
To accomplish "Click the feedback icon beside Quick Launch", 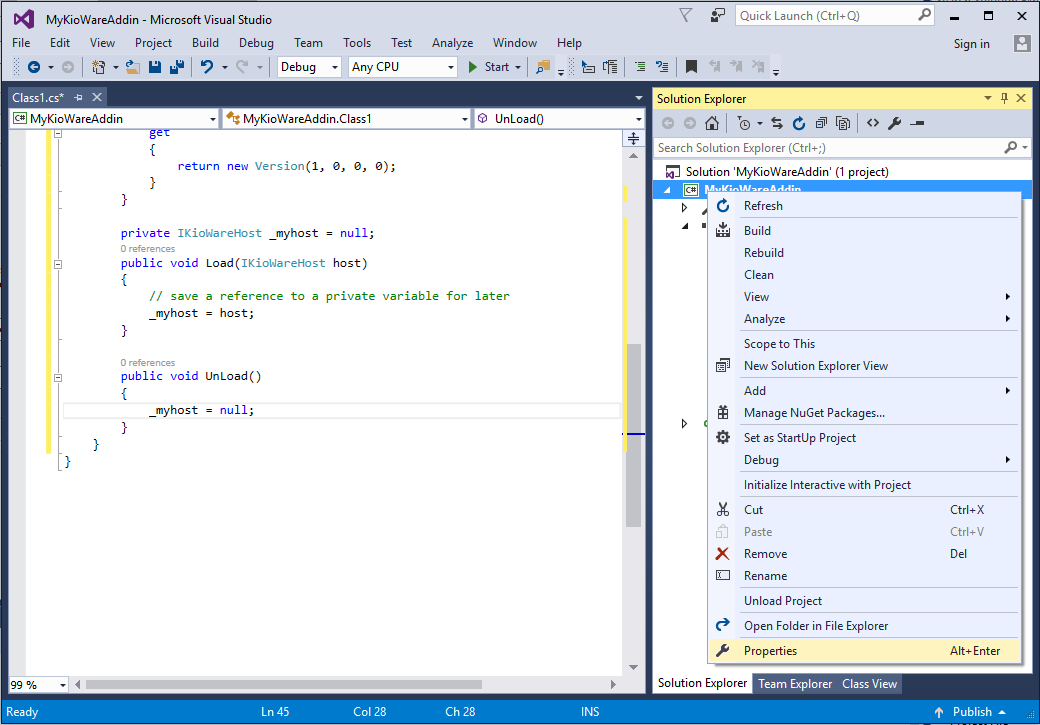I will 718,16.
